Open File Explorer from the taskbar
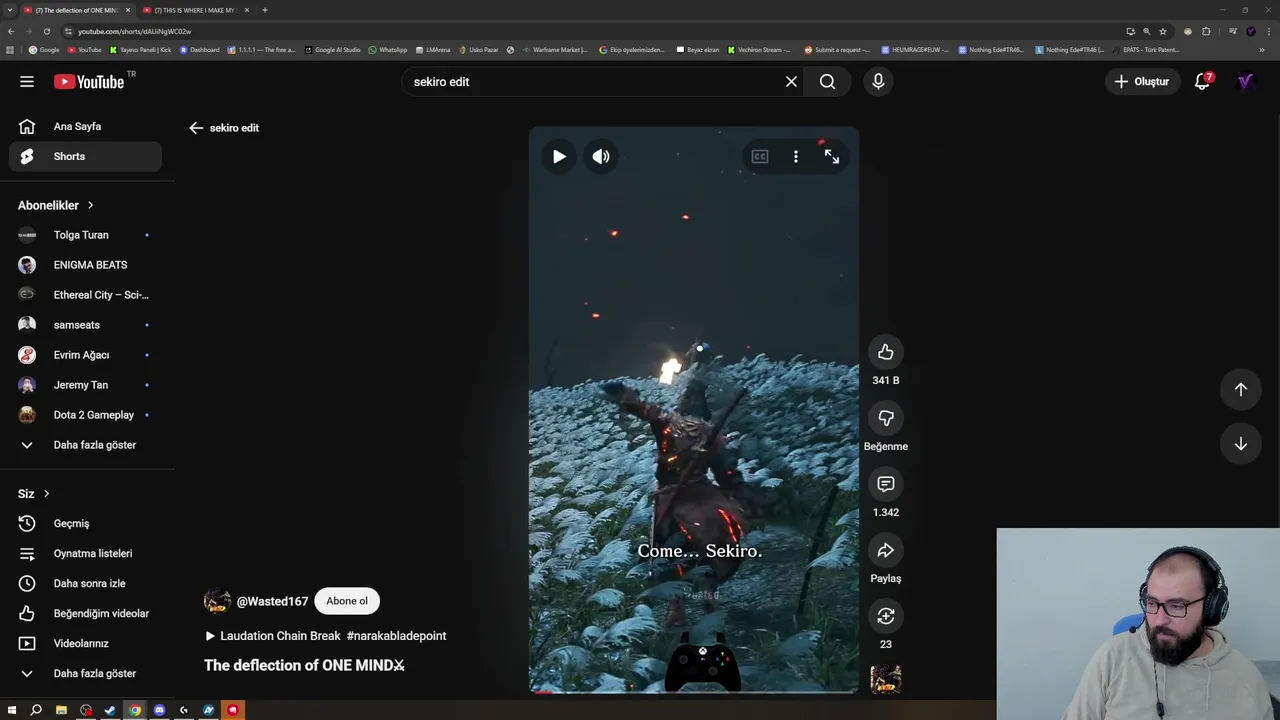 (61, 710)
